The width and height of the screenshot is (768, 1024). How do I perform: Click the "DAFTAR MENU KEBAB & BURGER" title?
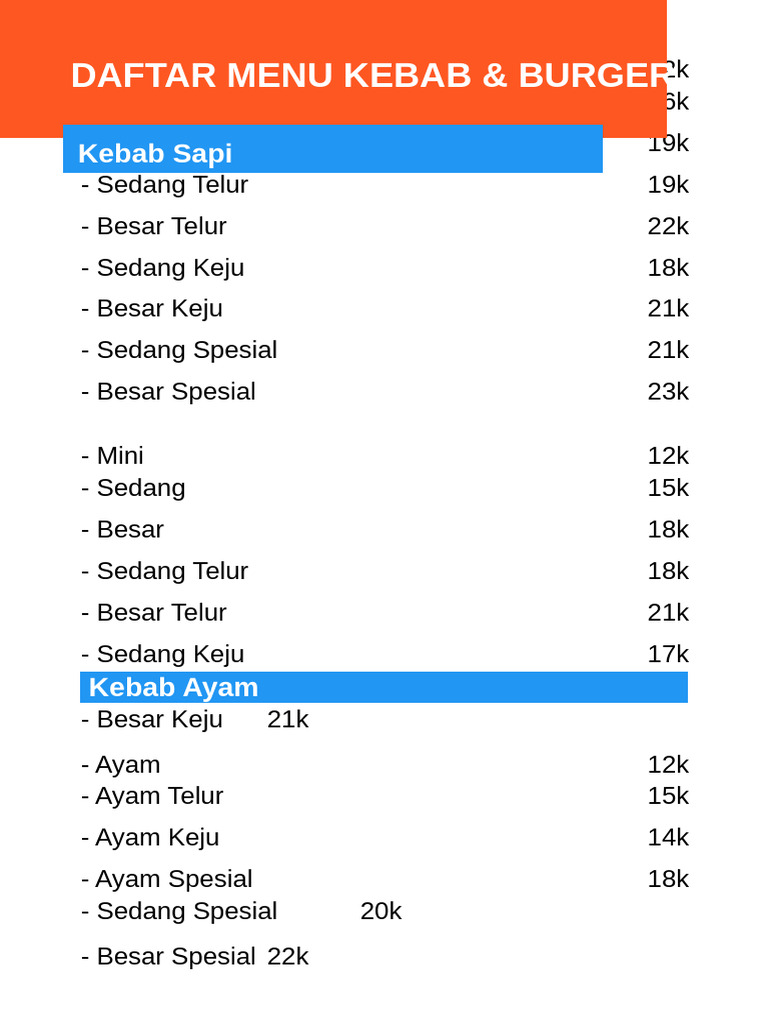(369, 76)
